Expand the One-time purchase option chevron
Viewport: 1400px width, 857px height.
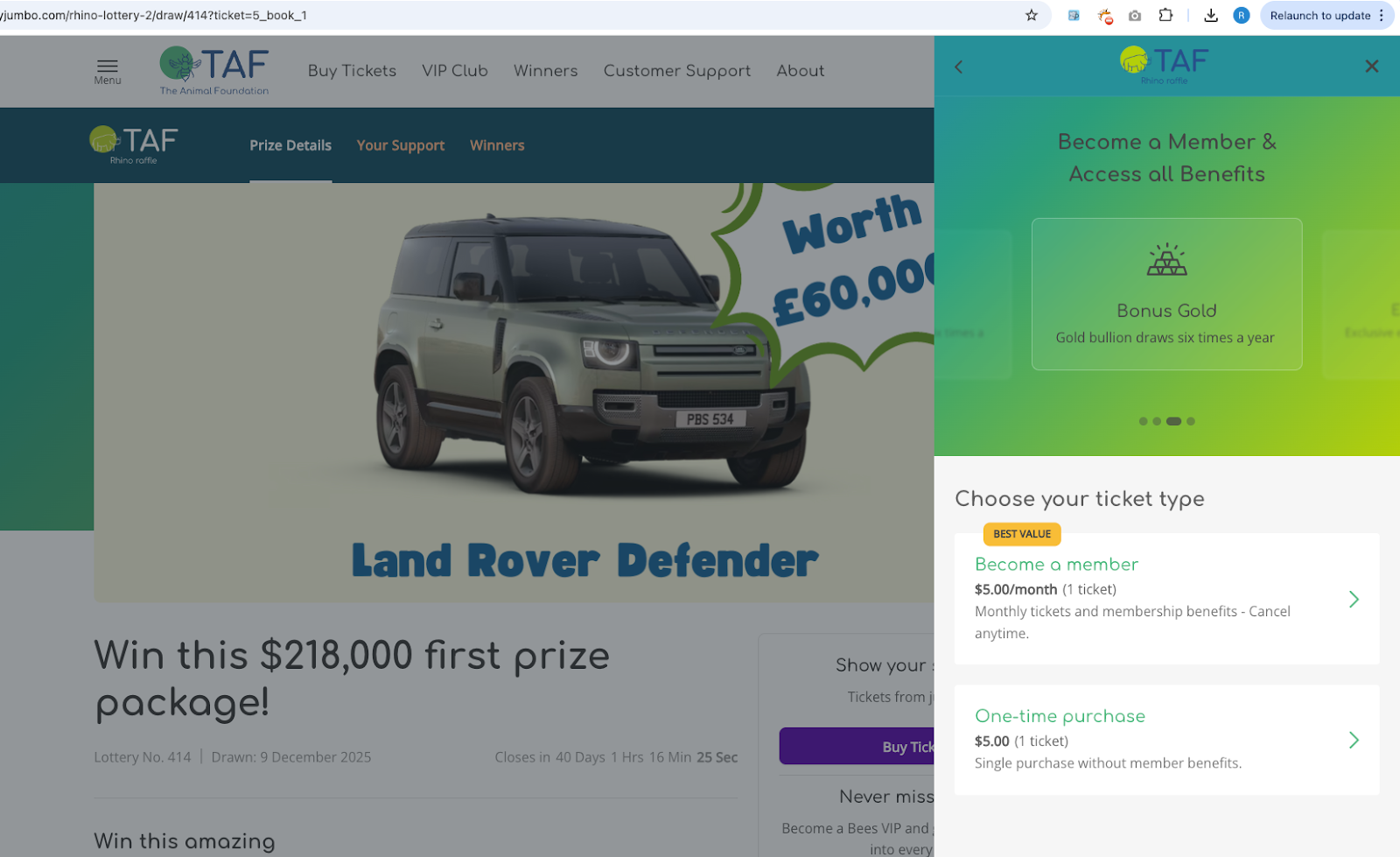[x=1354, y=740]
